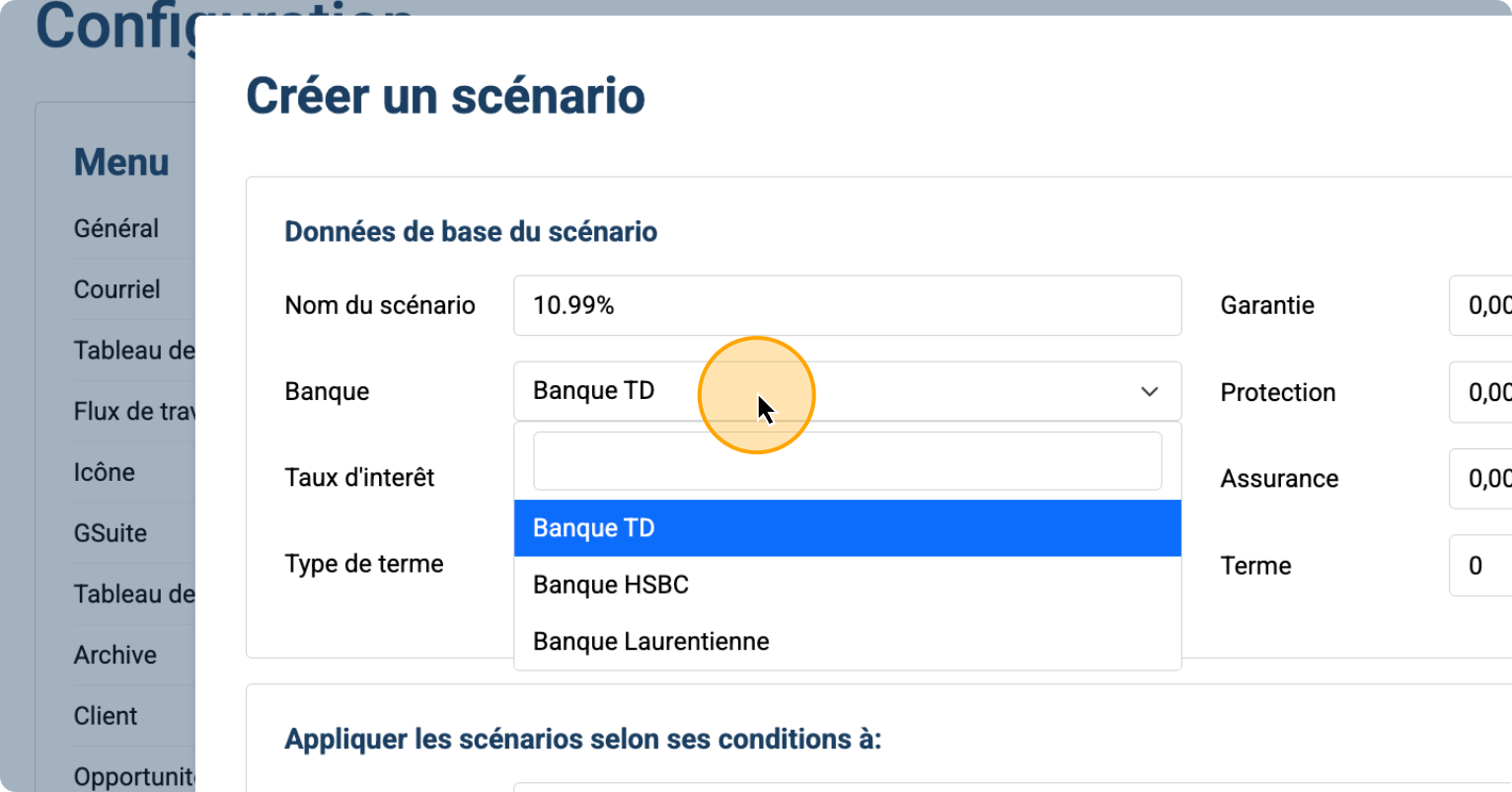Click the Protection amount field

(1480, 392)
